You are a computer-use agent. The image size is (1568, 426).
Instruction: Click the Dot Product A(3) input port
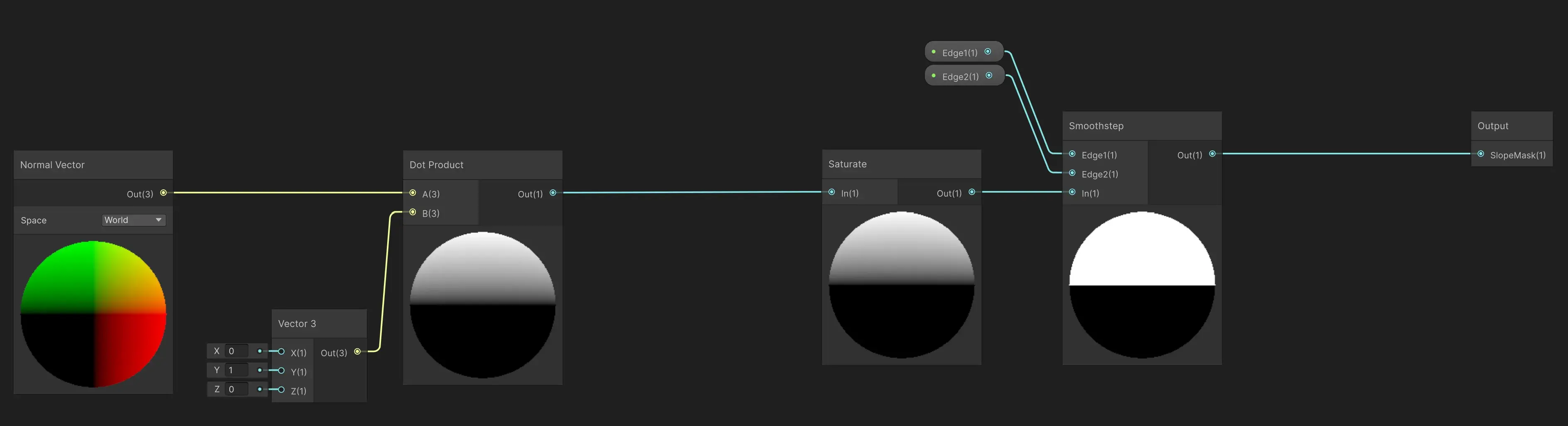(x=413, y=193)
